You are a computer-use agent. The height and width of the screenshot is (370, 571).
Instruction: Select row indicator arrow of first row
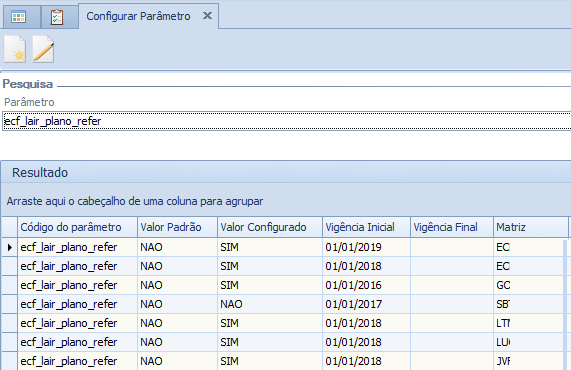coord(10,247)
